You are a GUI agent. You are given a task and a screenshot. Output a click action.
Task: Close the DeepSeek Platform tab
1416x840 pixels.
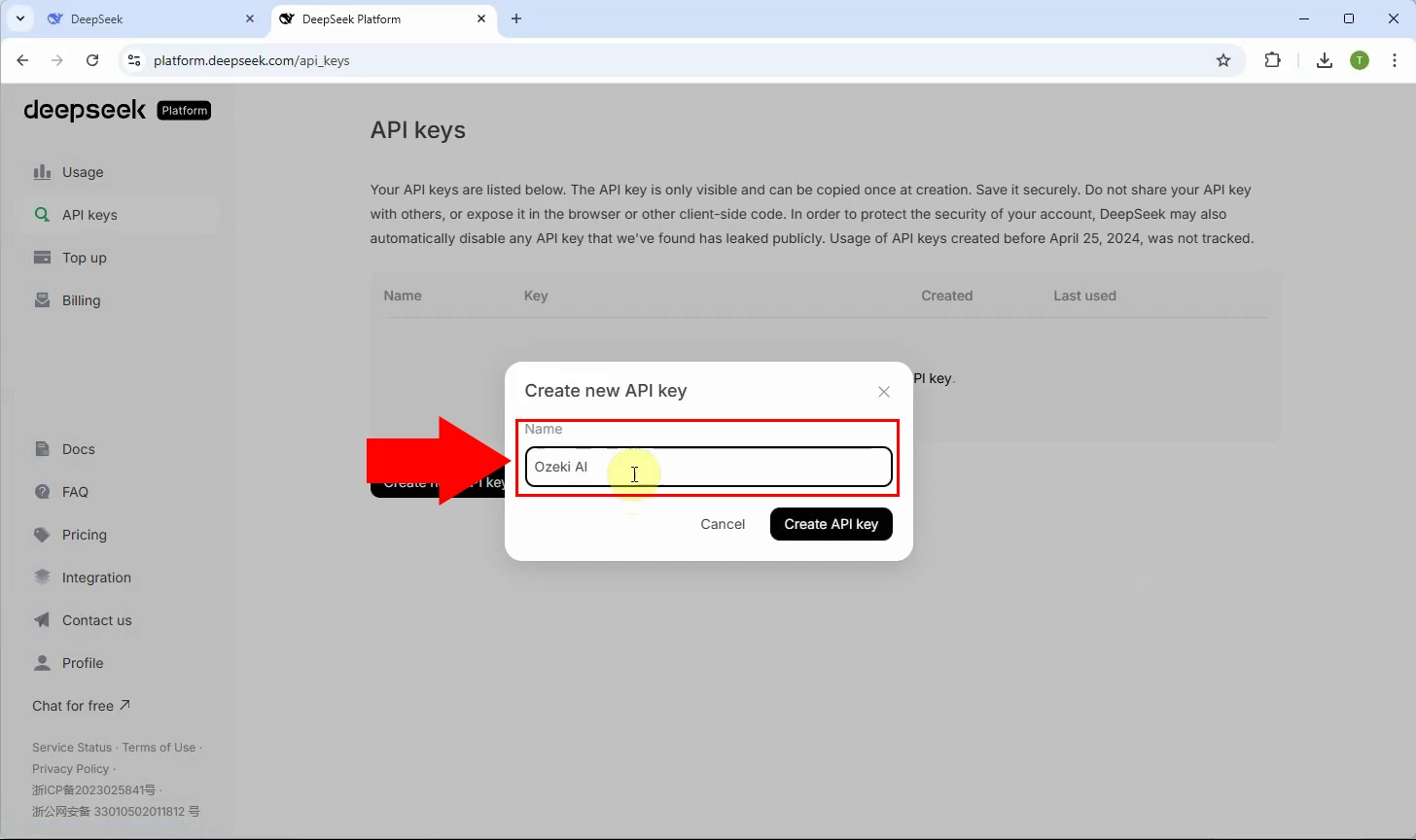[481, 19]
